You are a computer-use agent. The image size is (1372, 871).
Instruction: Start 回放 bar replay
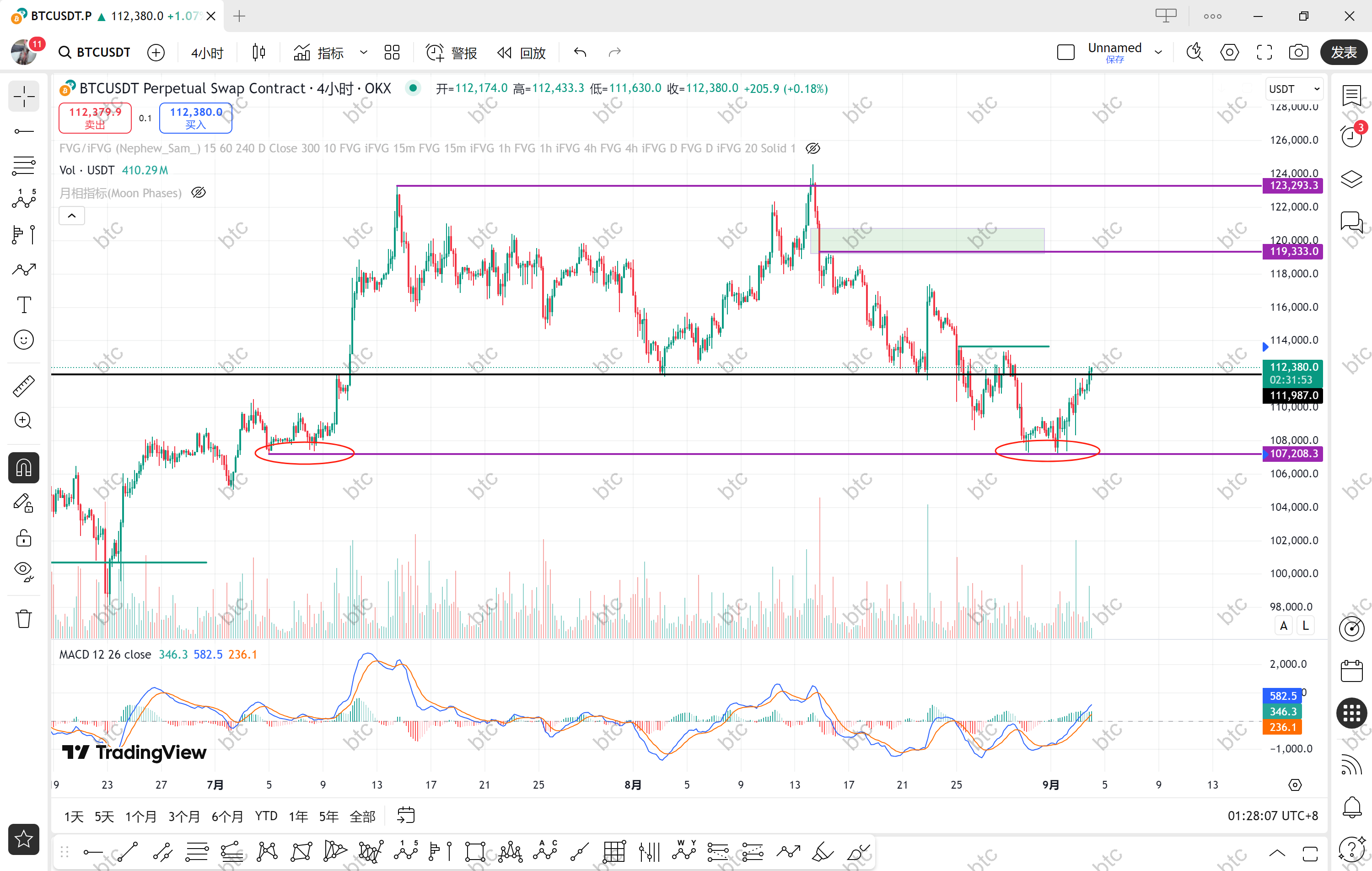pos(522,53)
